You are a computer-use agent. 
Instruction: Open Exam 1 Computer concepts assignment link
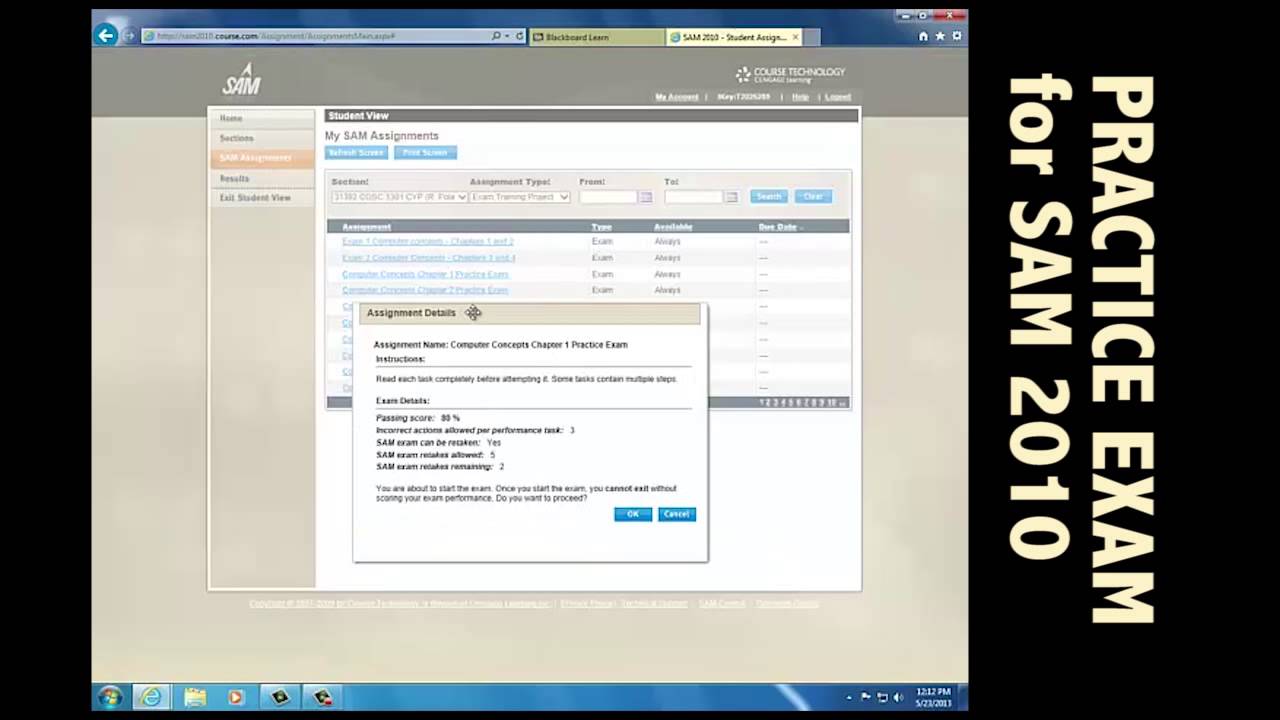click(x=428, y=242)
